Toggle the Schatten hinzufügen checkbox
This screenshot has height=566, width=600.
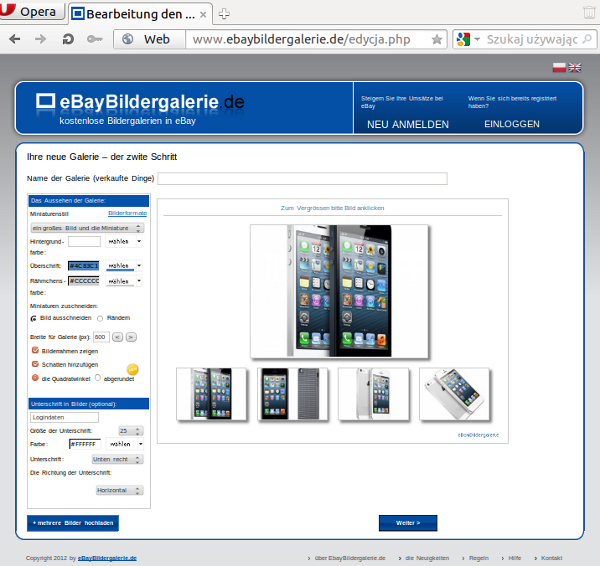click(35, 364)
